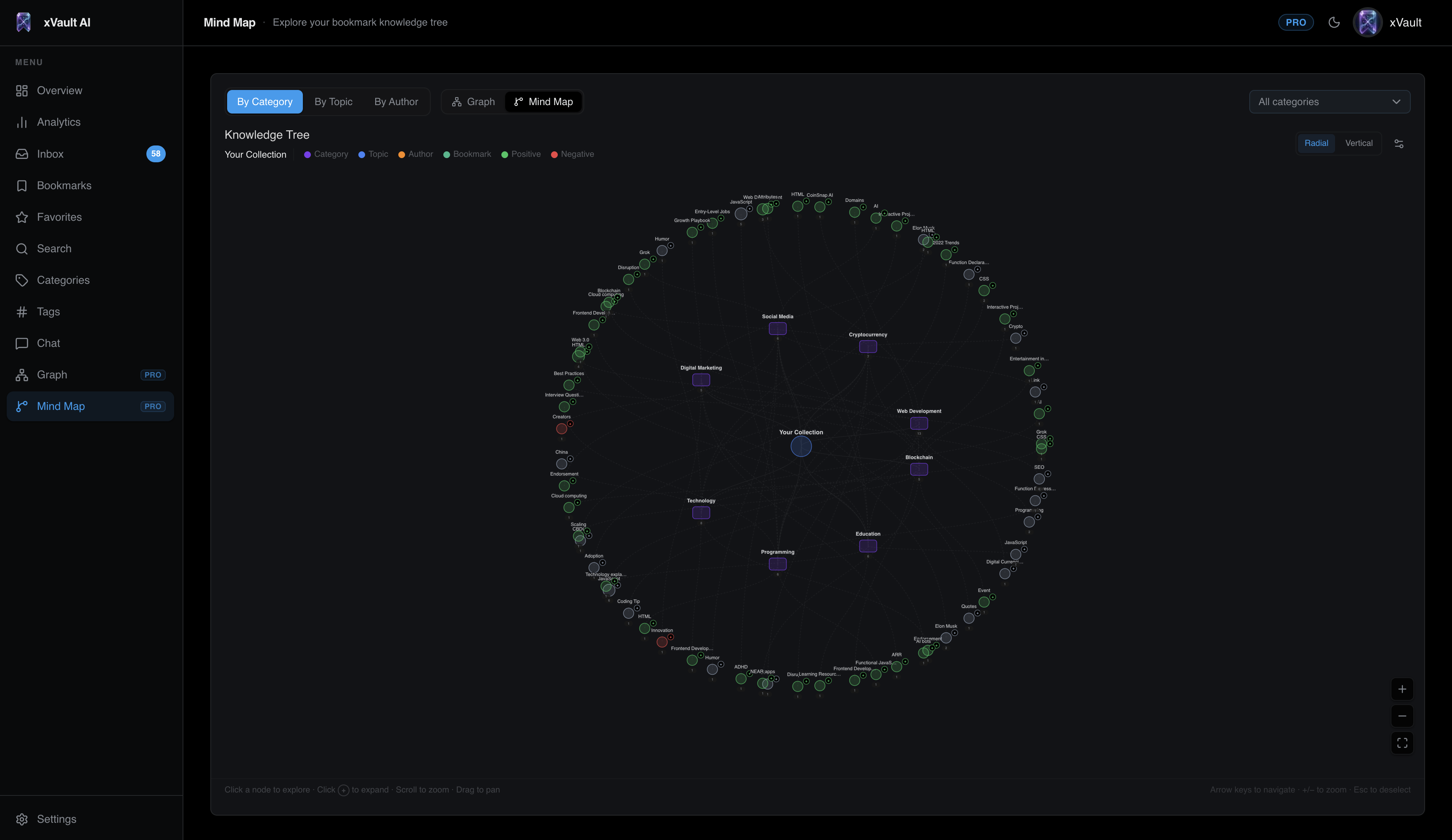Enter fullscreen using the expand icon
The image size is (1452, 840).
[x=1402, y=743]
